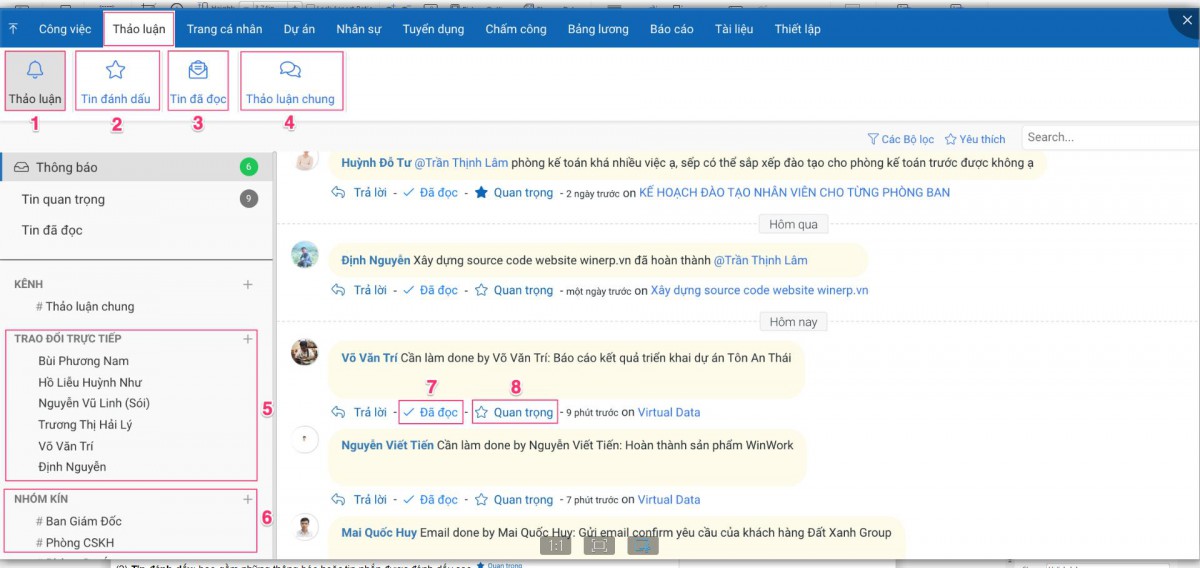1200x568 pixels.
Task: Open the Trang cá nhân menu
Action: (224, 29)
